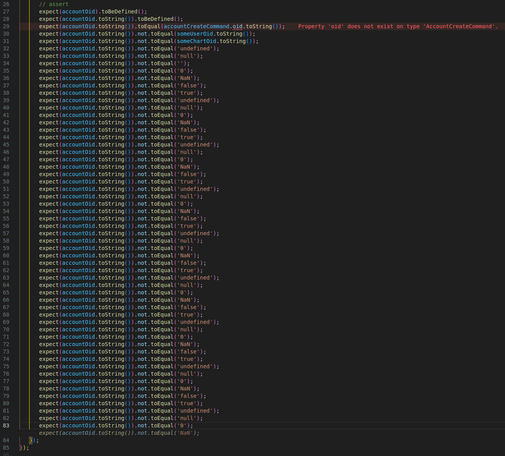Click the 'toString' call on line 60
The image size is (505, 456).
click(111, 256)
